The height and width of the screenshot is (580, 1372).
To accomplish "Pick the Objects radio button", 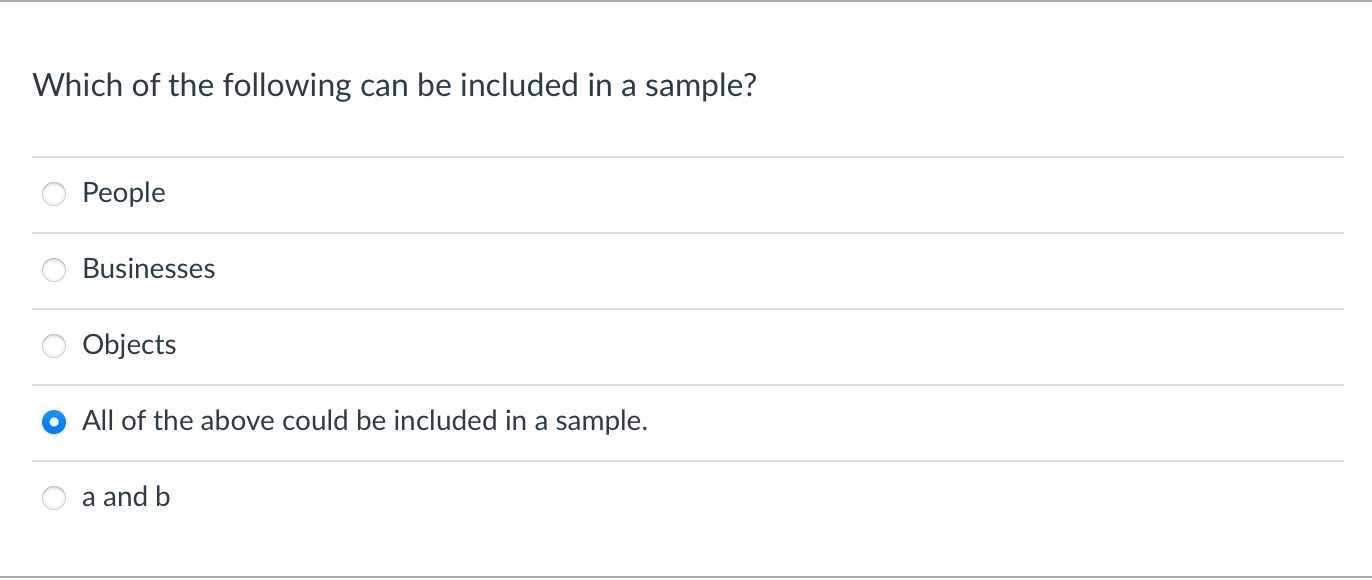I will pyautogui.click(x=54, y=346).
